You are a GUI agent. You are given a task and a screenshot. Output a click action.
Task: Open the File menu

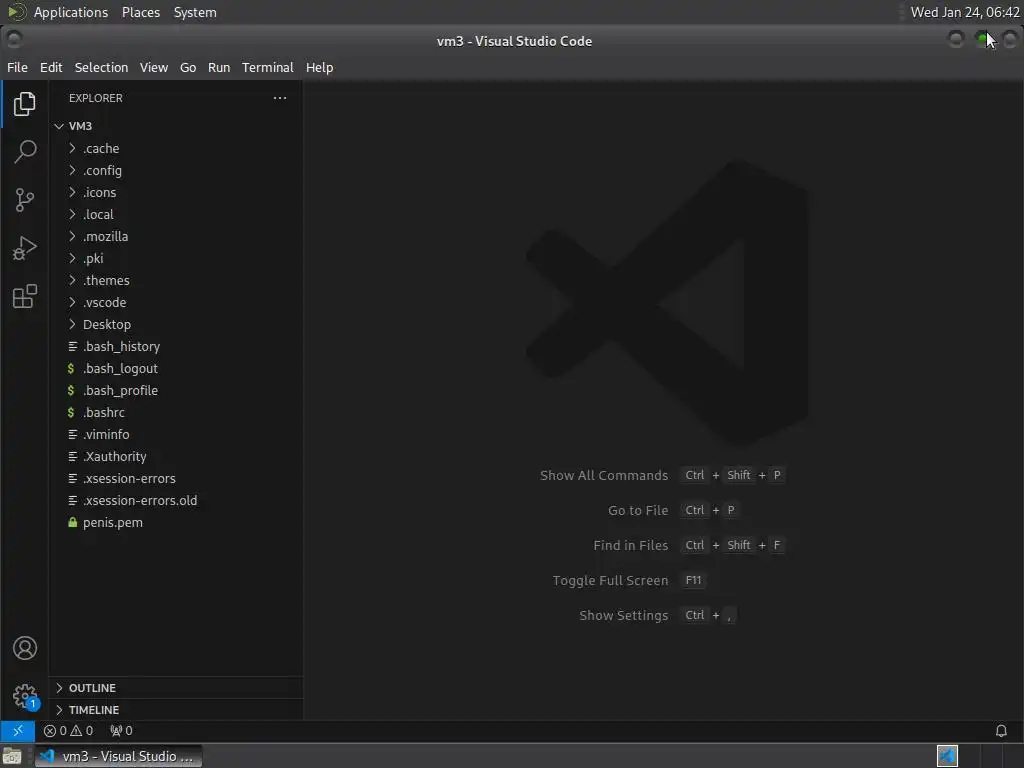pos(17,67)
